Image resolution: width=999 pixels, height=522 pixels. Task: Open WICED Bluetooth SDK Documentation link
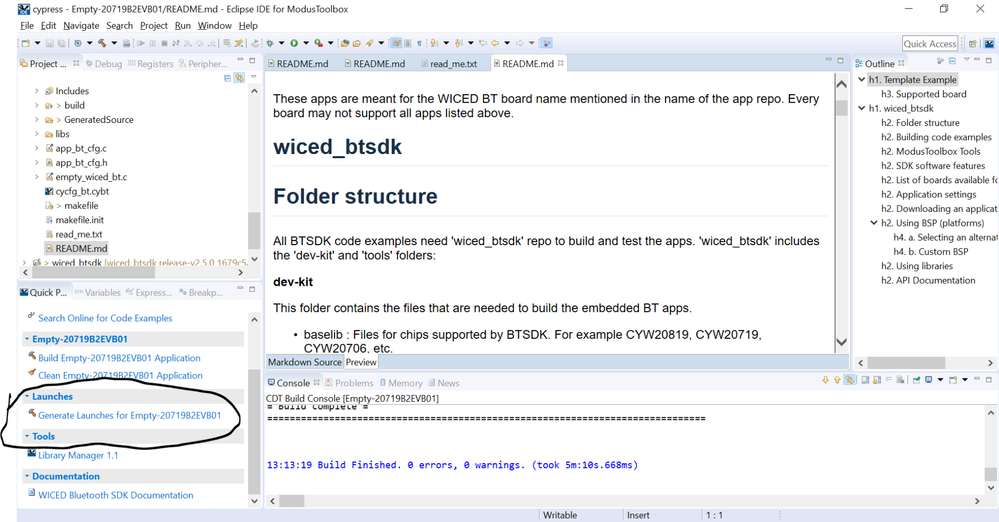(x=115, y=495)
